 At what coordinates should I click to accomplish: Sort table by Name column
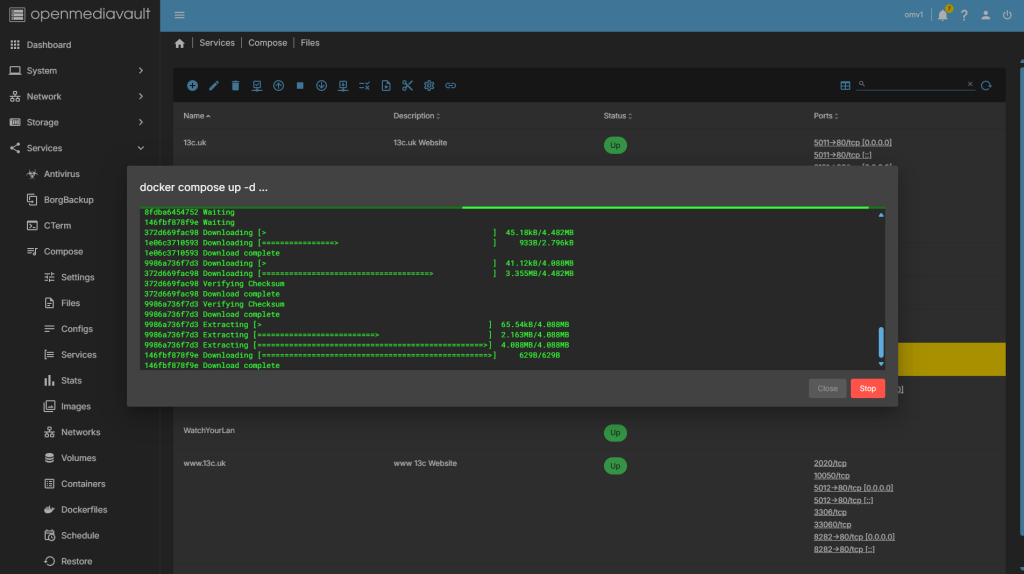coord(197,116)
